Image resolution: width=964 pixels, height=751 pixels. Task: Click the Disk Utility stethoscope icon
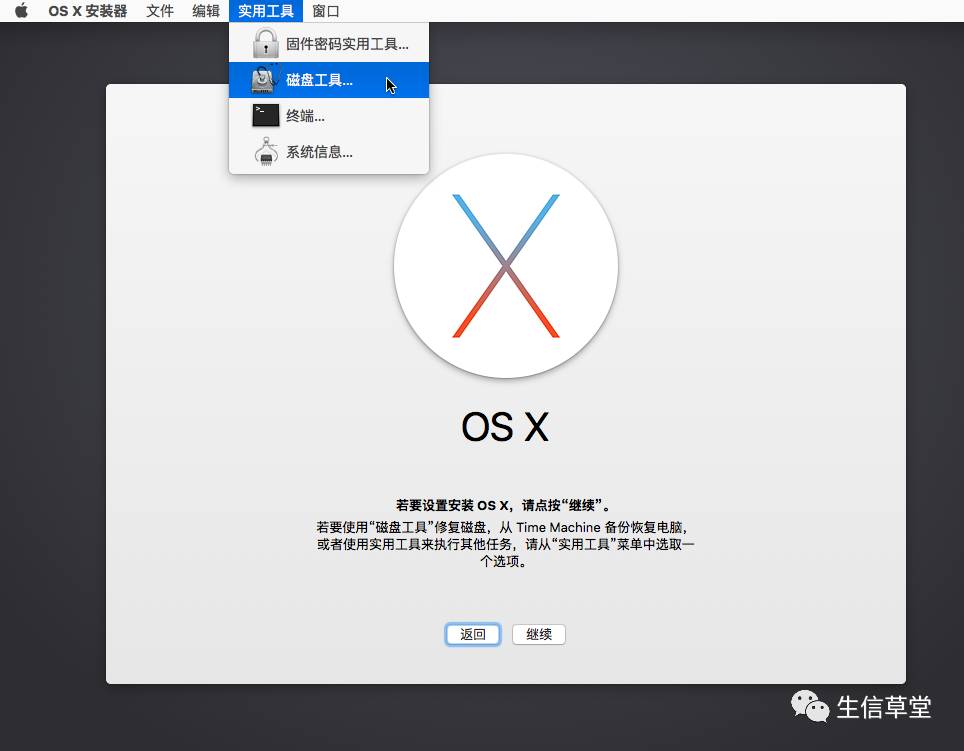[266, 79]
